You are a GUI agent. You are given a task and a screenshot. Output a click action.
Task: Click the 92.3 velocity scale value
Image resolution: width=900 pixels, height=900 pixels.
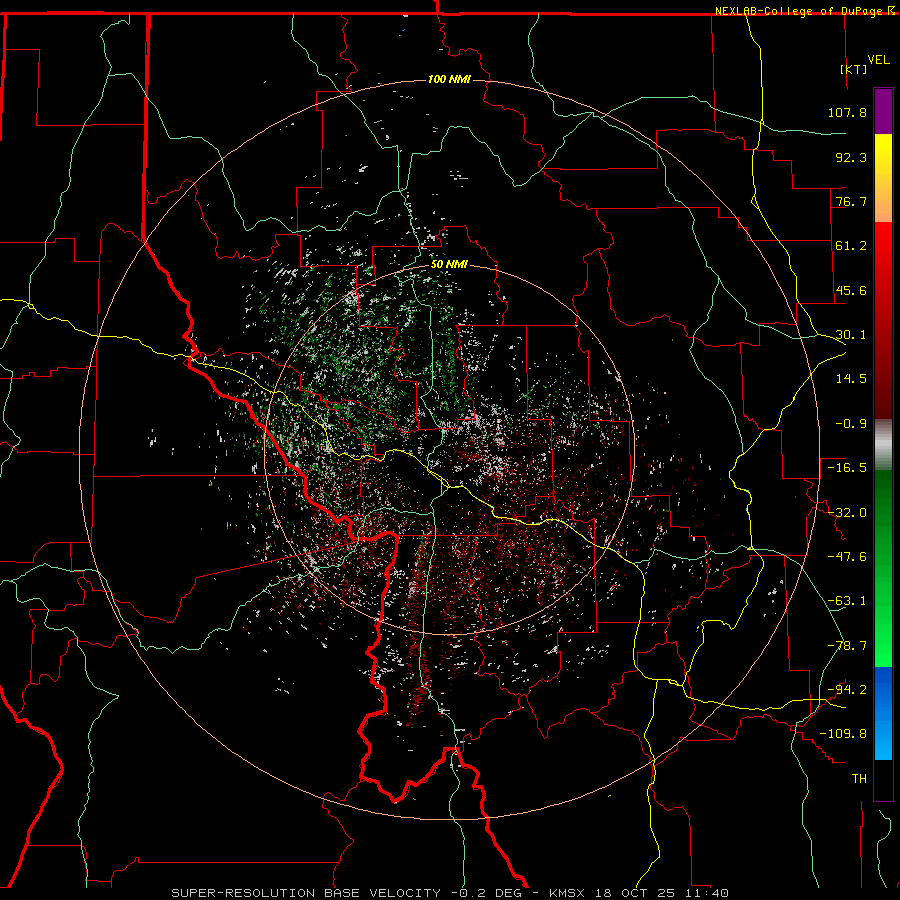point(851,157)
